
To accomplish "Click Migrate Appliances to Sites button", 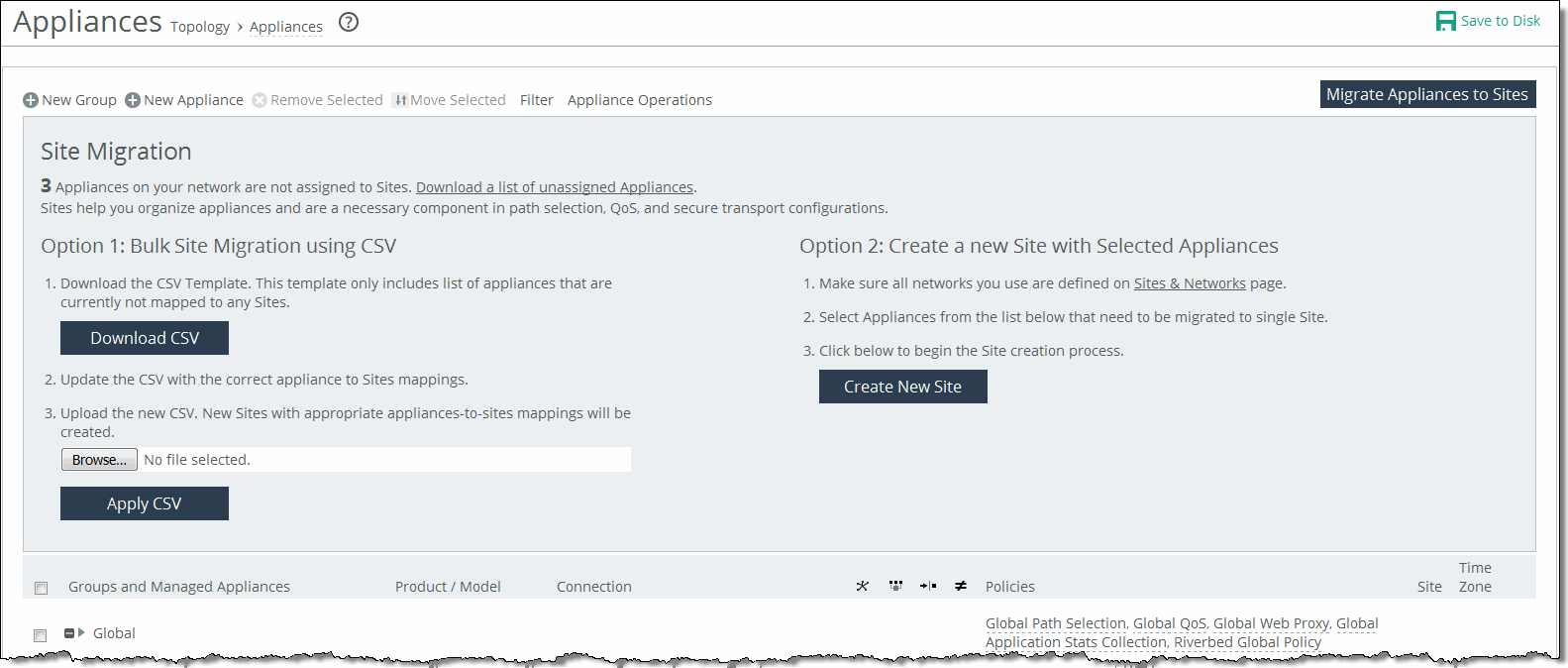I will pos(1426,94).
